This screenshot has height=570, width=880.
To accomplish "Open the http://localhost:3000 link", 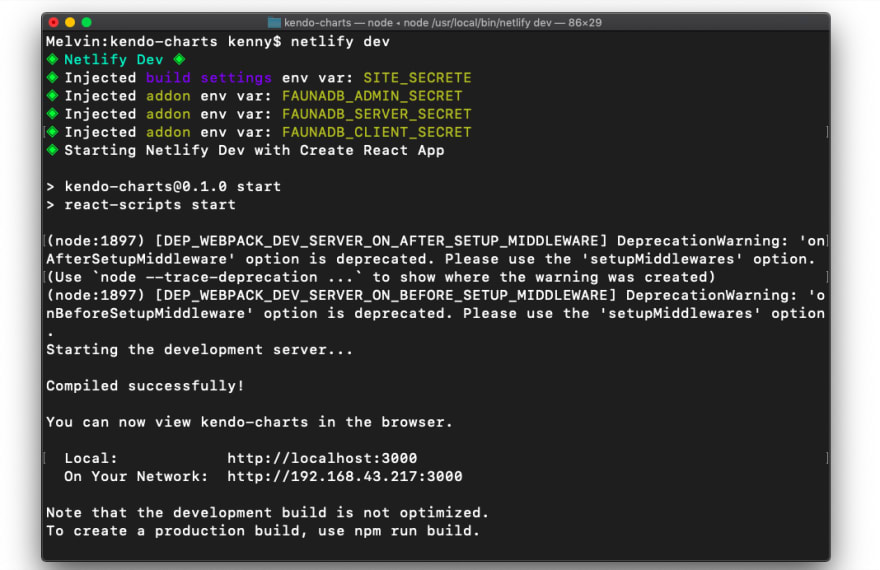I will pos(322,458).
